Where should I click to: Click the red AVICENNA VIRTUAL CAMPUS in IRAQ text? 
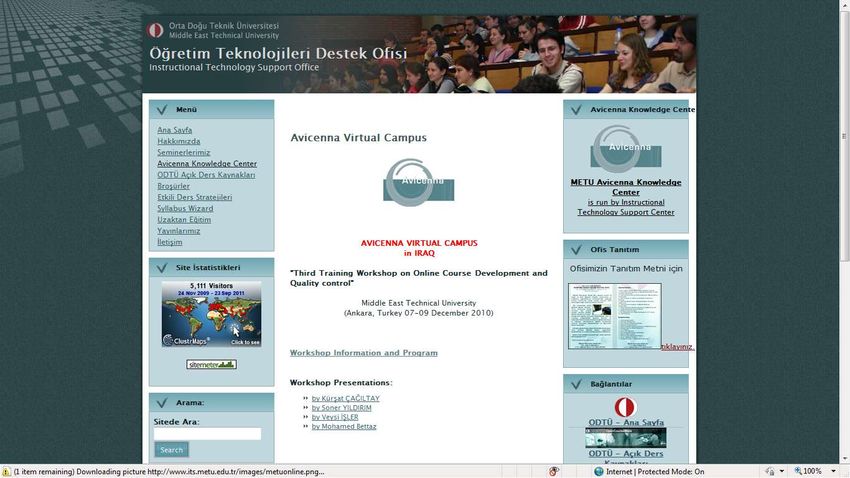pyautogui.click(x=419, y=248)
